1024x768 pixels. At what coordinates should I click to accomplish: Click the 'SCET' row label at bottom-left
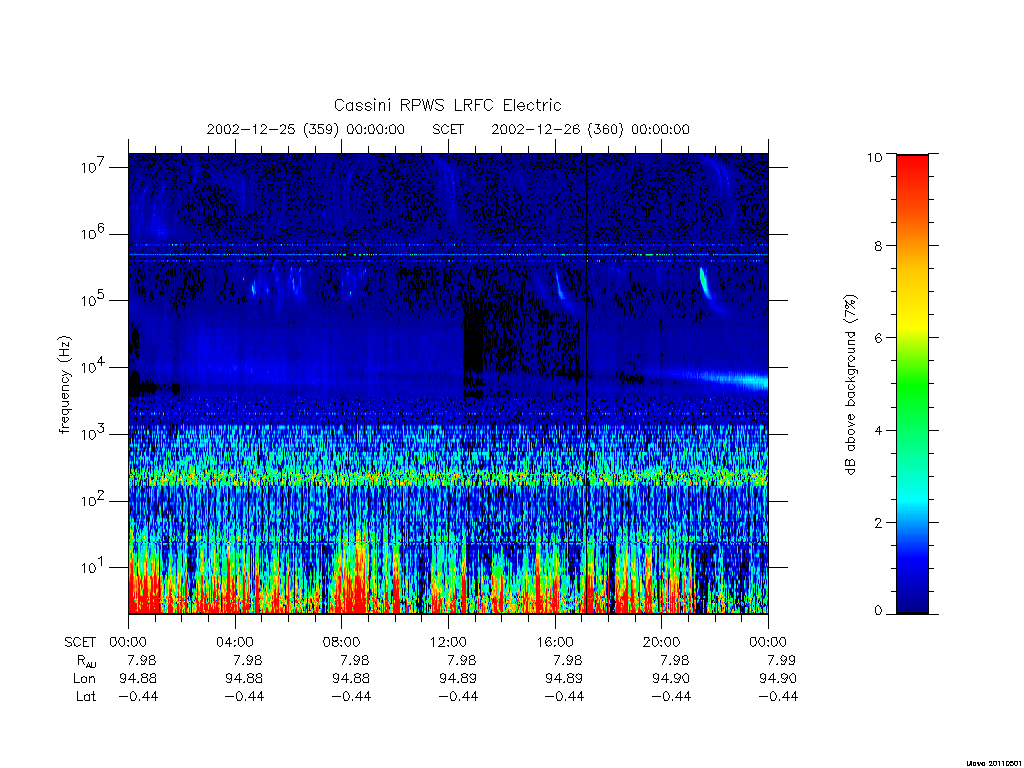(x=80, y=642)
